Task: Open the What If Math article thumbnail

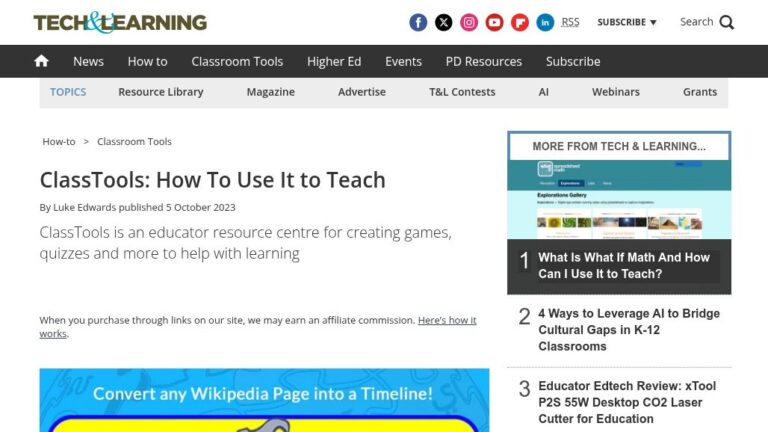Action: pyautogui.click(x=619, y=199)
